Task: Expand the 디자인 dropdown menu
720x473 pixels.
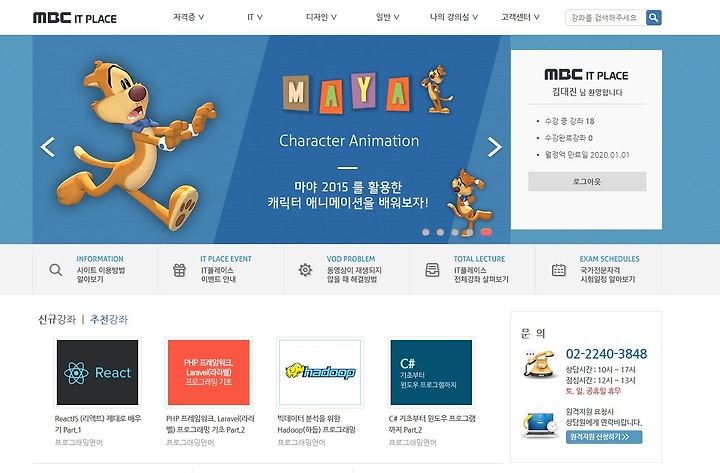Action: point(321,17)
